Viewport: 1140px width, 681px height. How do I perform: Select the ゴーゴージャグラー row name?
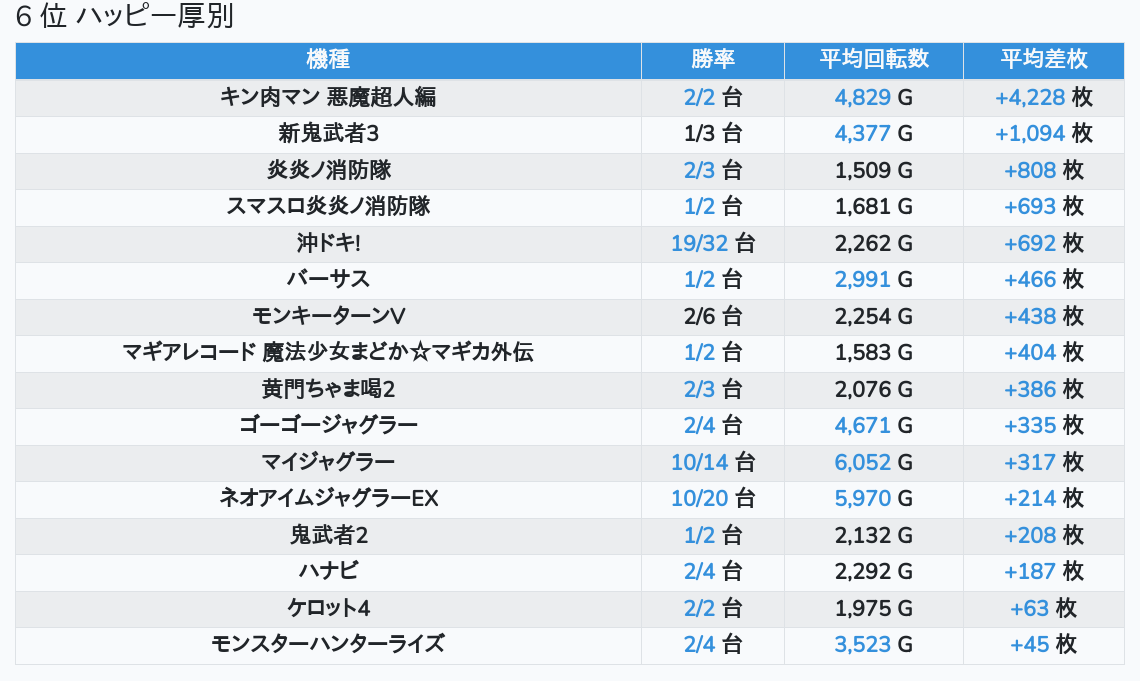(328, 426)
